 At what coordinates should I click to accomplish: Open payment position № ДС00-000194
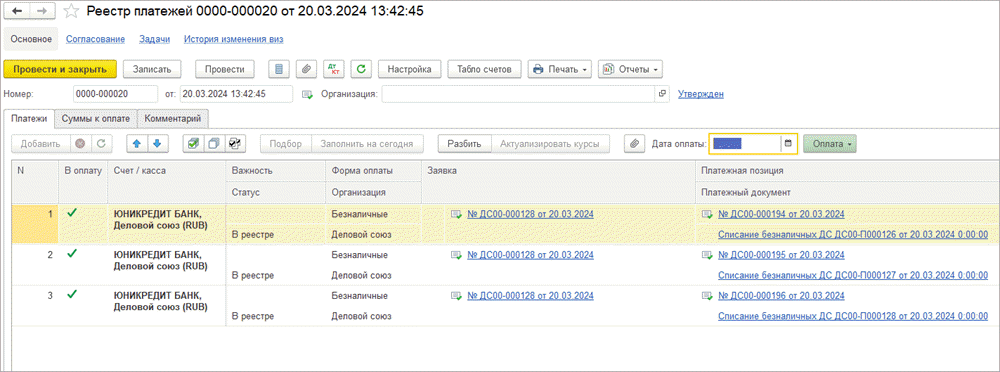click(781, 215)
